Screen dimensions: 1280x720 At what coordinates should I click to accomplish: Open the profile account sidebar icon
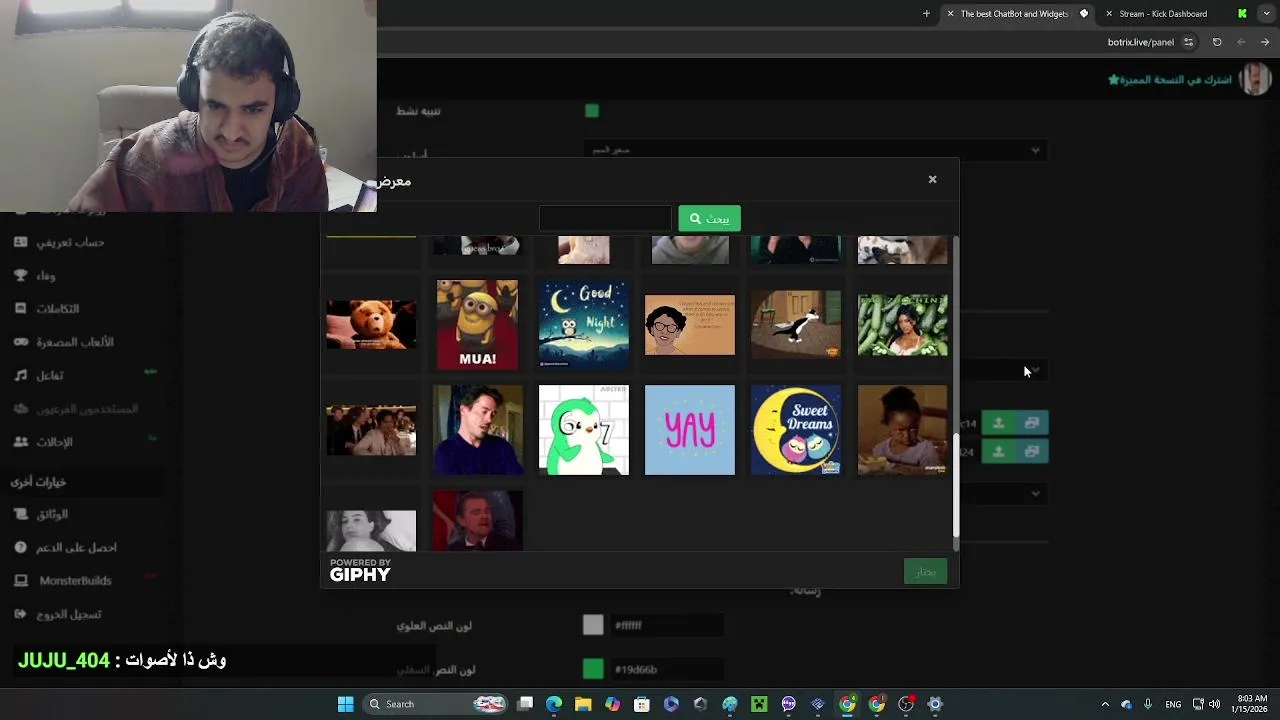pyautogui.click(x=20, y=242)
